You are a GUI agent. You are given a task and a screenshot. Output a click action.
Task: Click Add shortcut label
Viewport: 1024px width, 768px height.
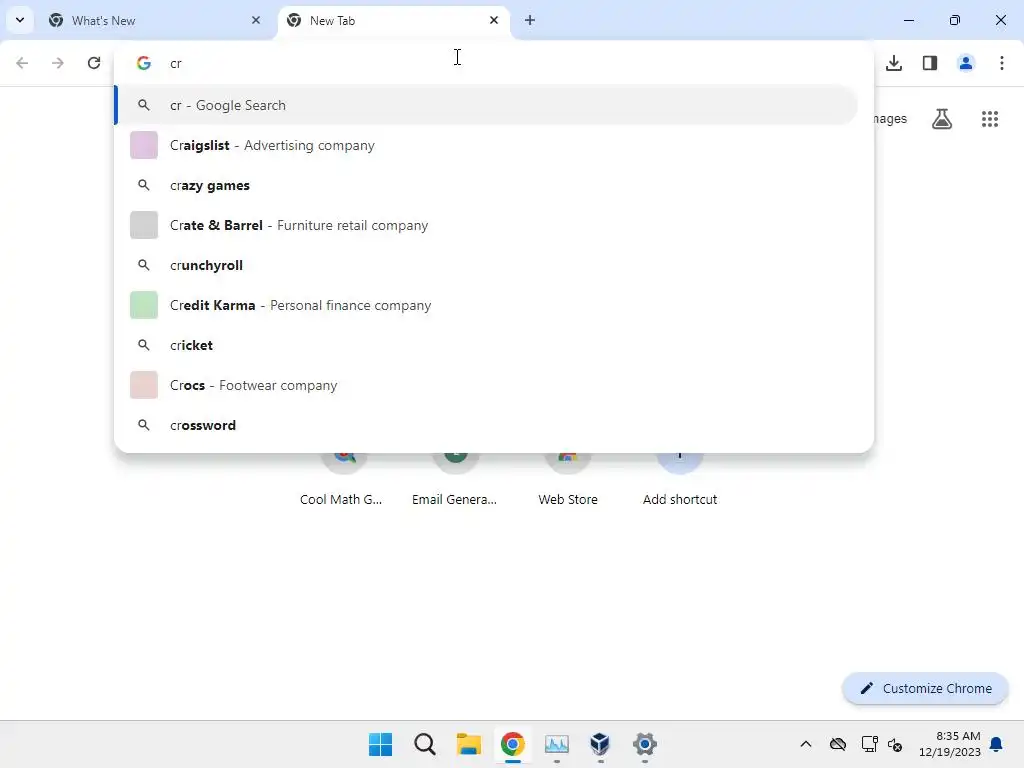[x=680, y=500]
